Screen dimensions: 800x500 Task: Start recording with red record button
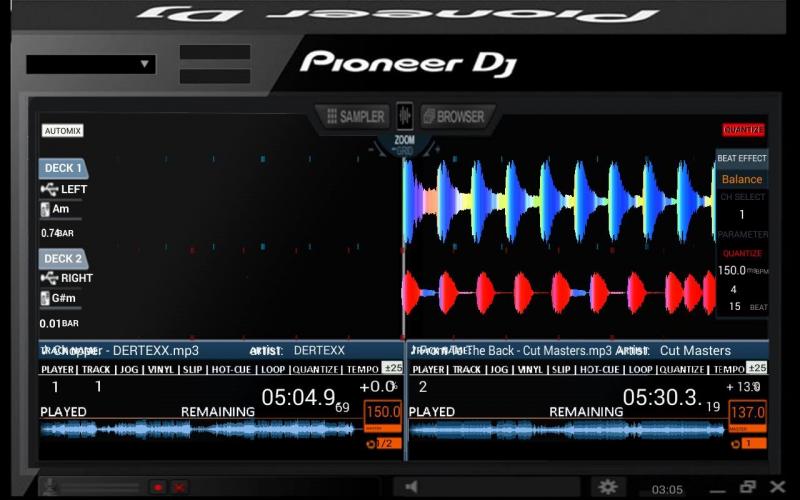158,488
